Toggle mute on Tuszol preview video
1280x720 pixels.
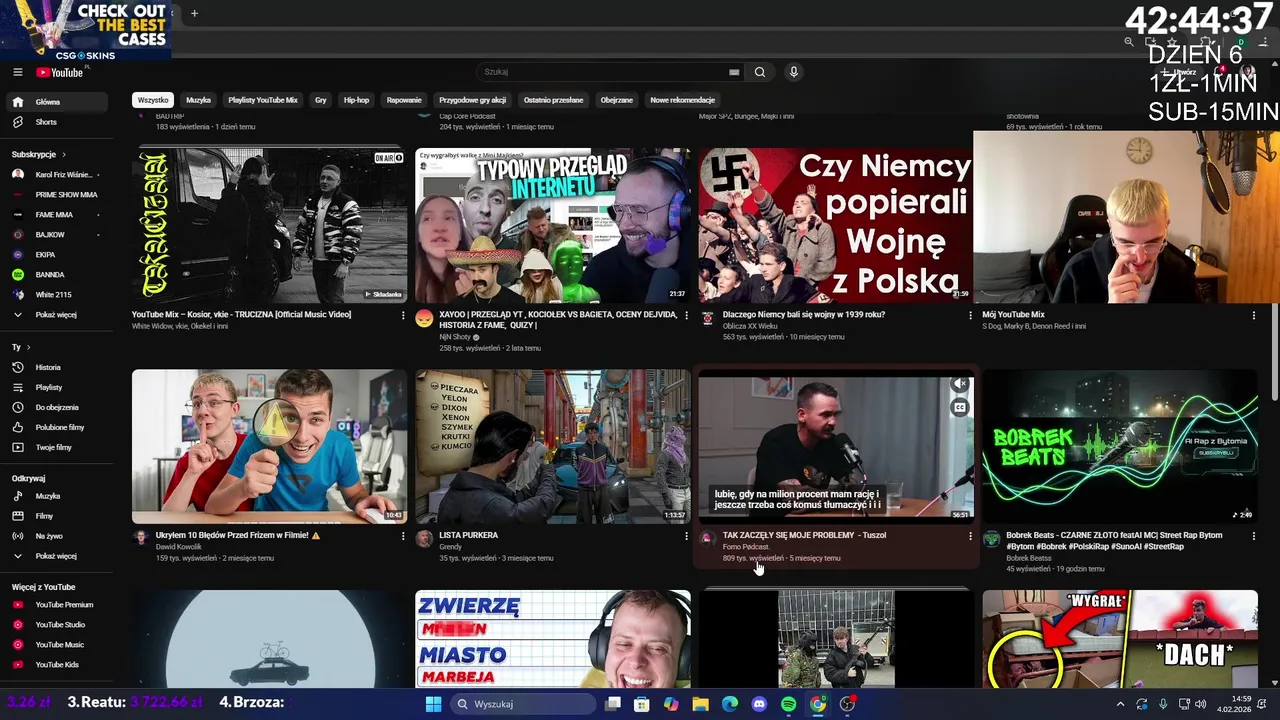[960, 384]
